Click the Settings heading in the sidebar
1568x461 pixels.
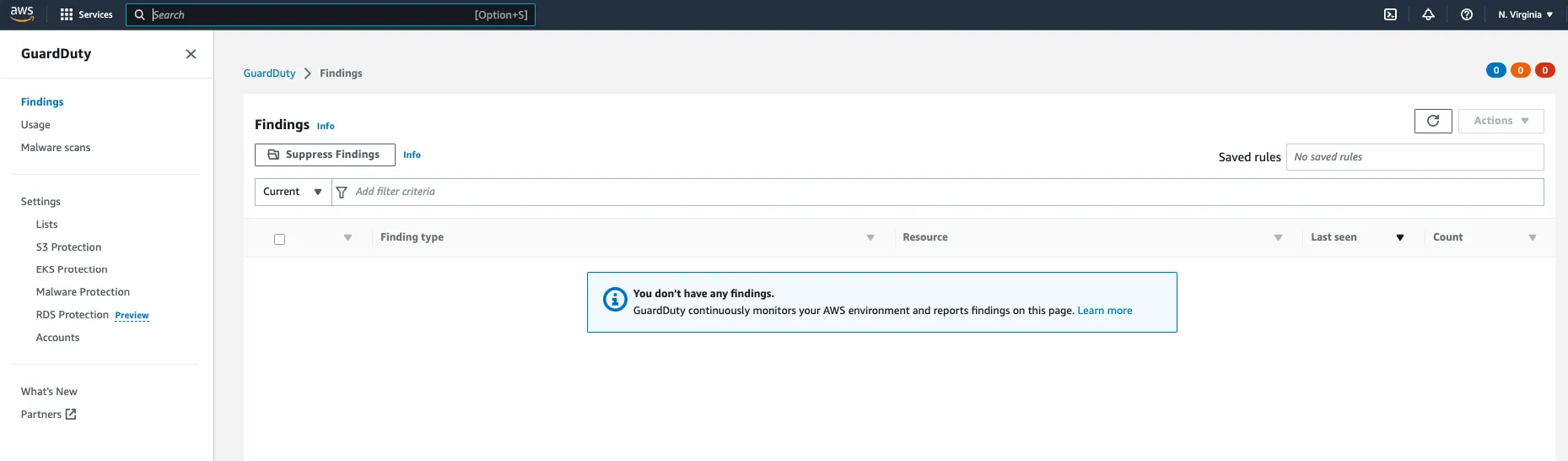point(40,202)
